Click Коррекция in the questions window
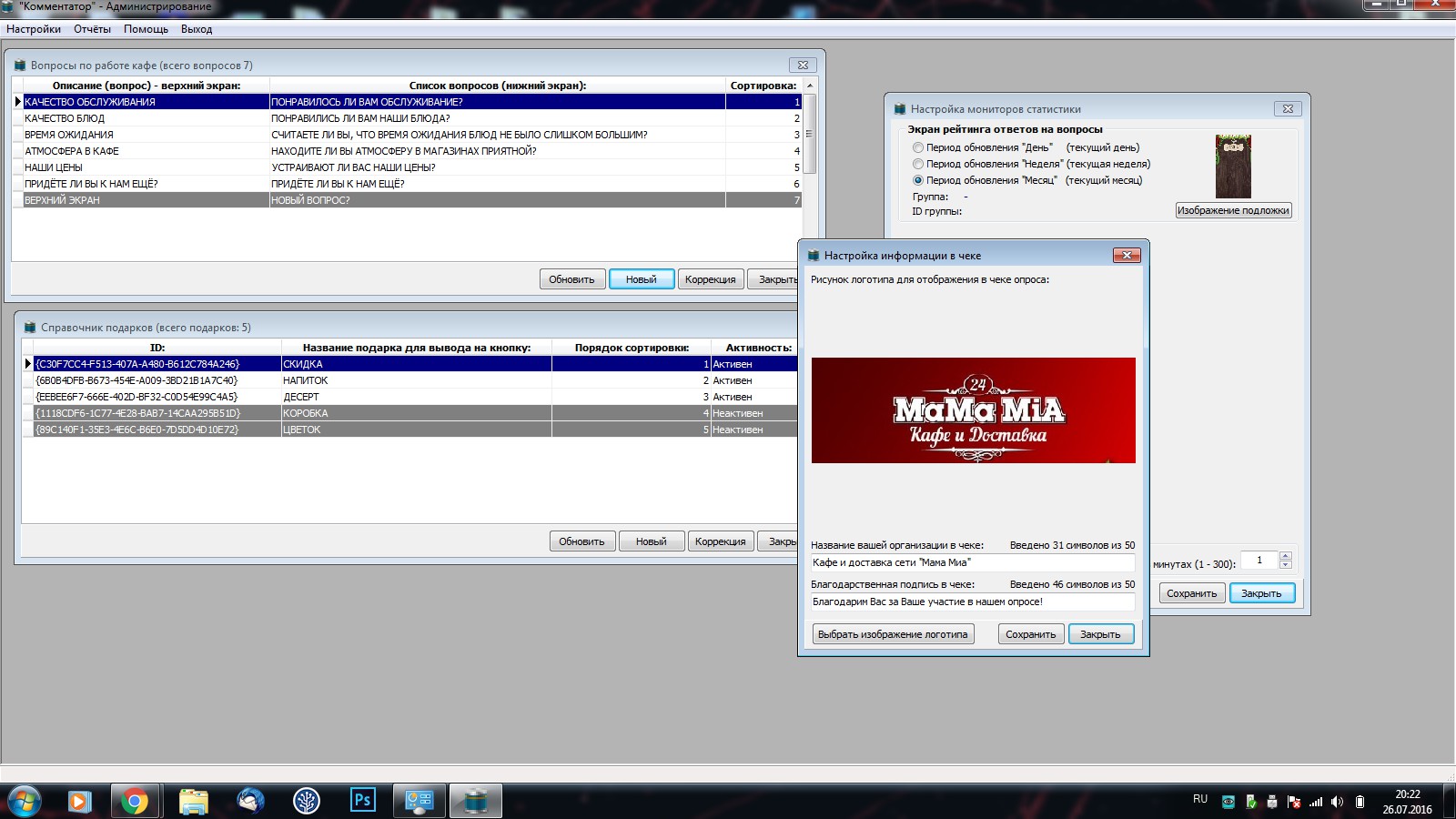This screenshot has height=819, width=1456. pos(711,279)
